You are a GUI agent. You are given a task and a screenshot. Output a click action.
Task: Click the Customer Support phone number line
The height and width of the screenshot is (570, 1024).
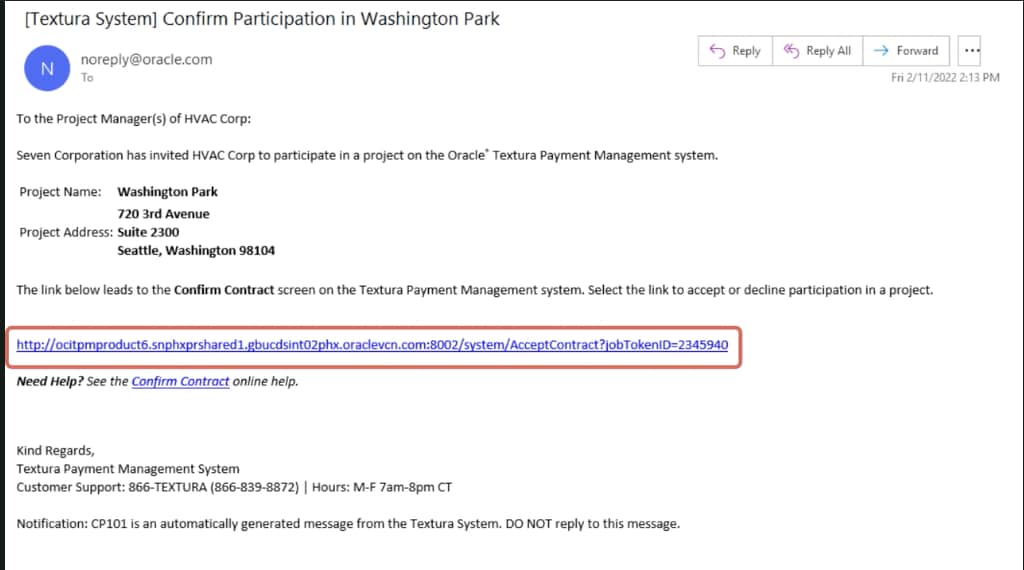(234, 487)
